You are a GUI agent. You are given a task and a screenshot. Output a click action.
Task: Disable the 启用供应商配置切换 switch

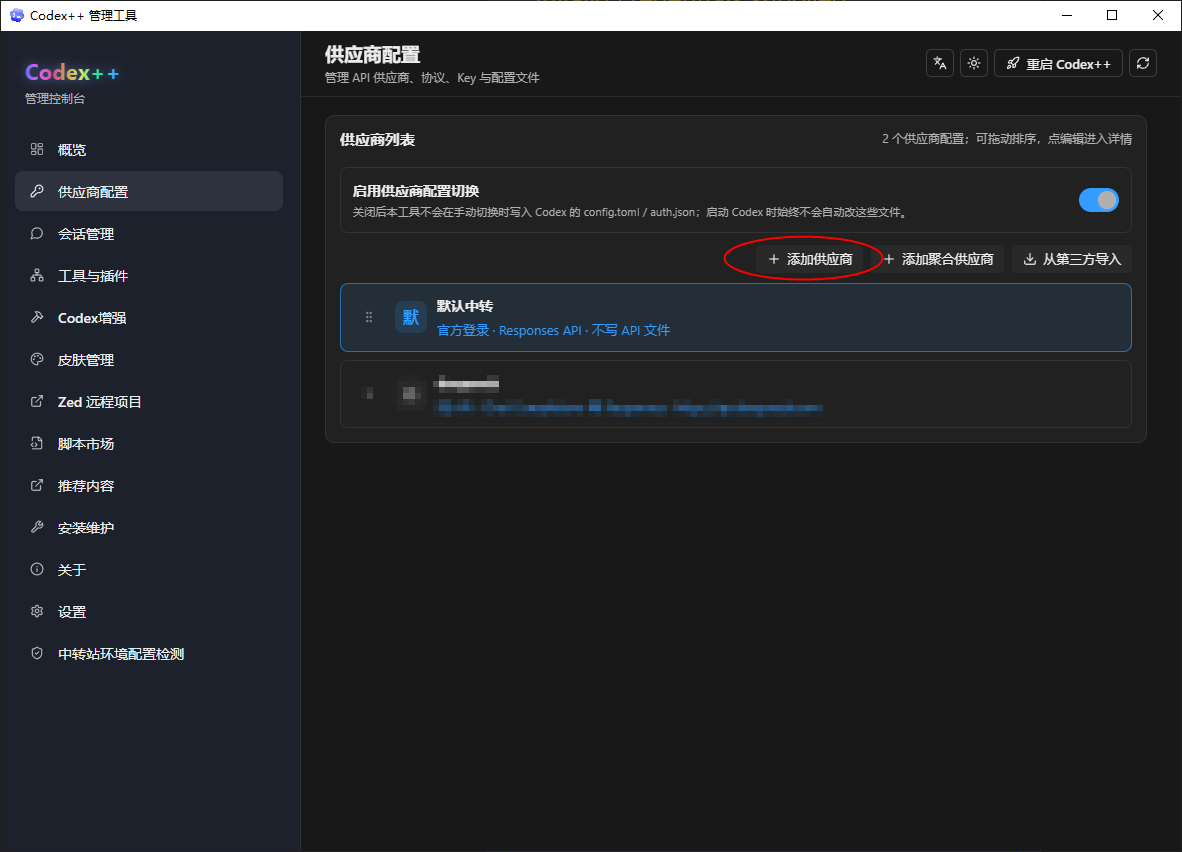point(1098,200)
